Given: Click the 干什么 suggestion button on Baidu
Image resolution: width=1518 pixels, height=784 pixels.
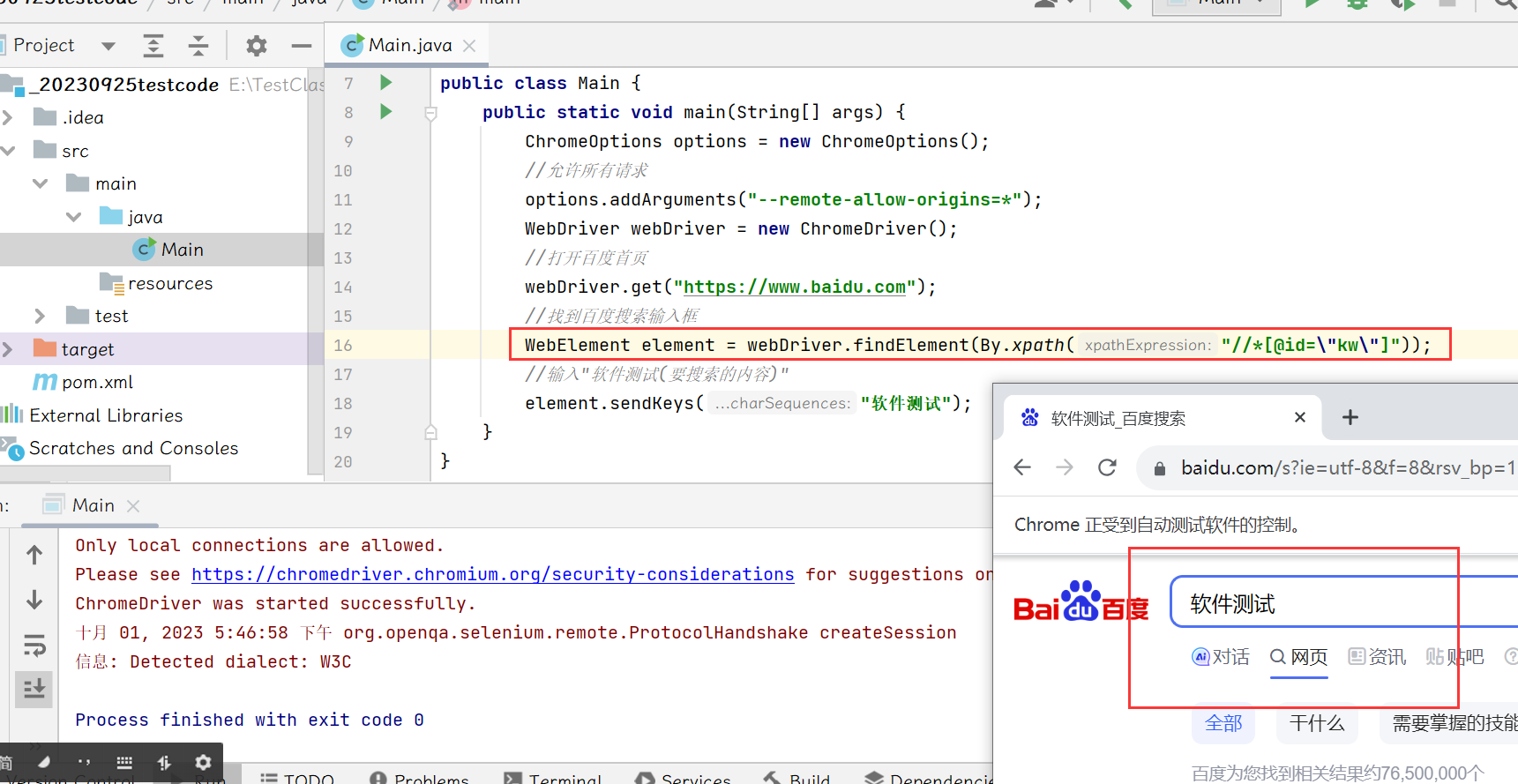Looking at the screenshot, I should [1317, 723].
